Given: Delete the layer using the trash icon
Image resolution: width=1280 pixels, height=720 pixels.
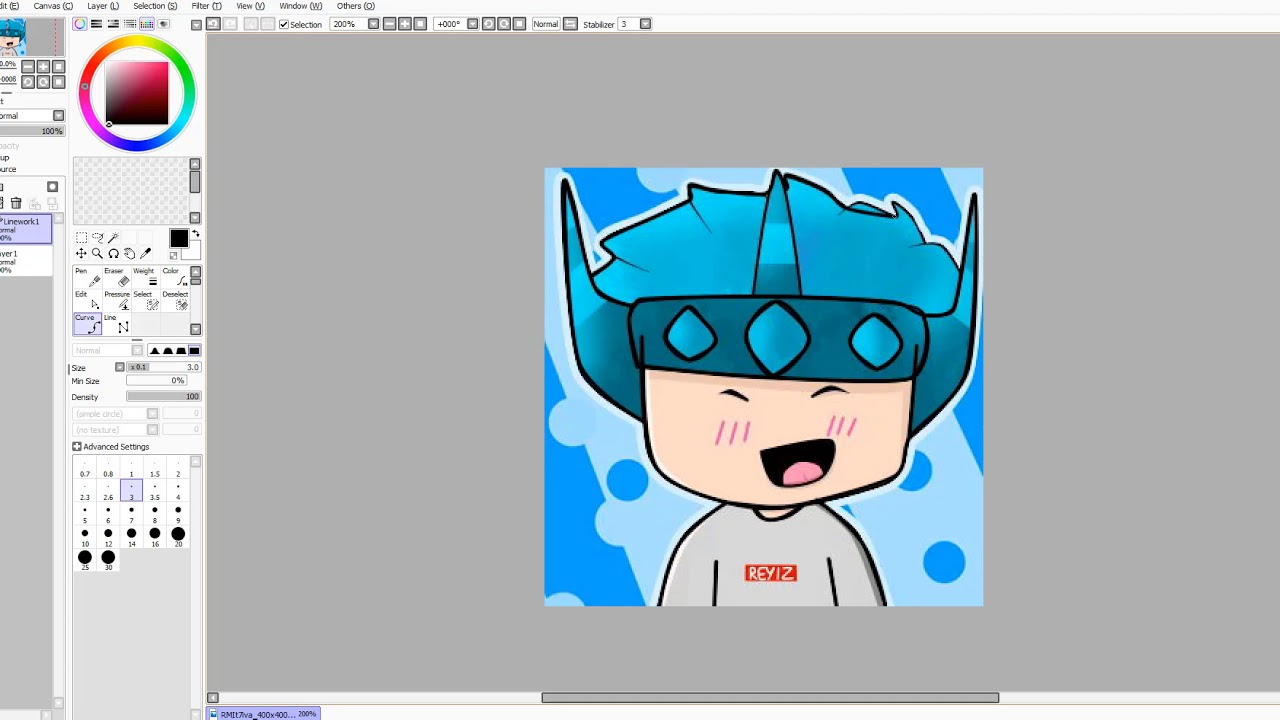Looking at the screenshot, I should [16, 203].
